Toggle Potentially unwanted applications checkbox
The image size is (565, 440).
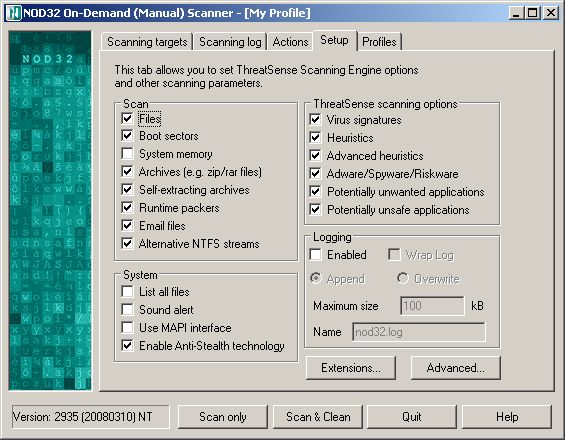[x=315, y=192]
